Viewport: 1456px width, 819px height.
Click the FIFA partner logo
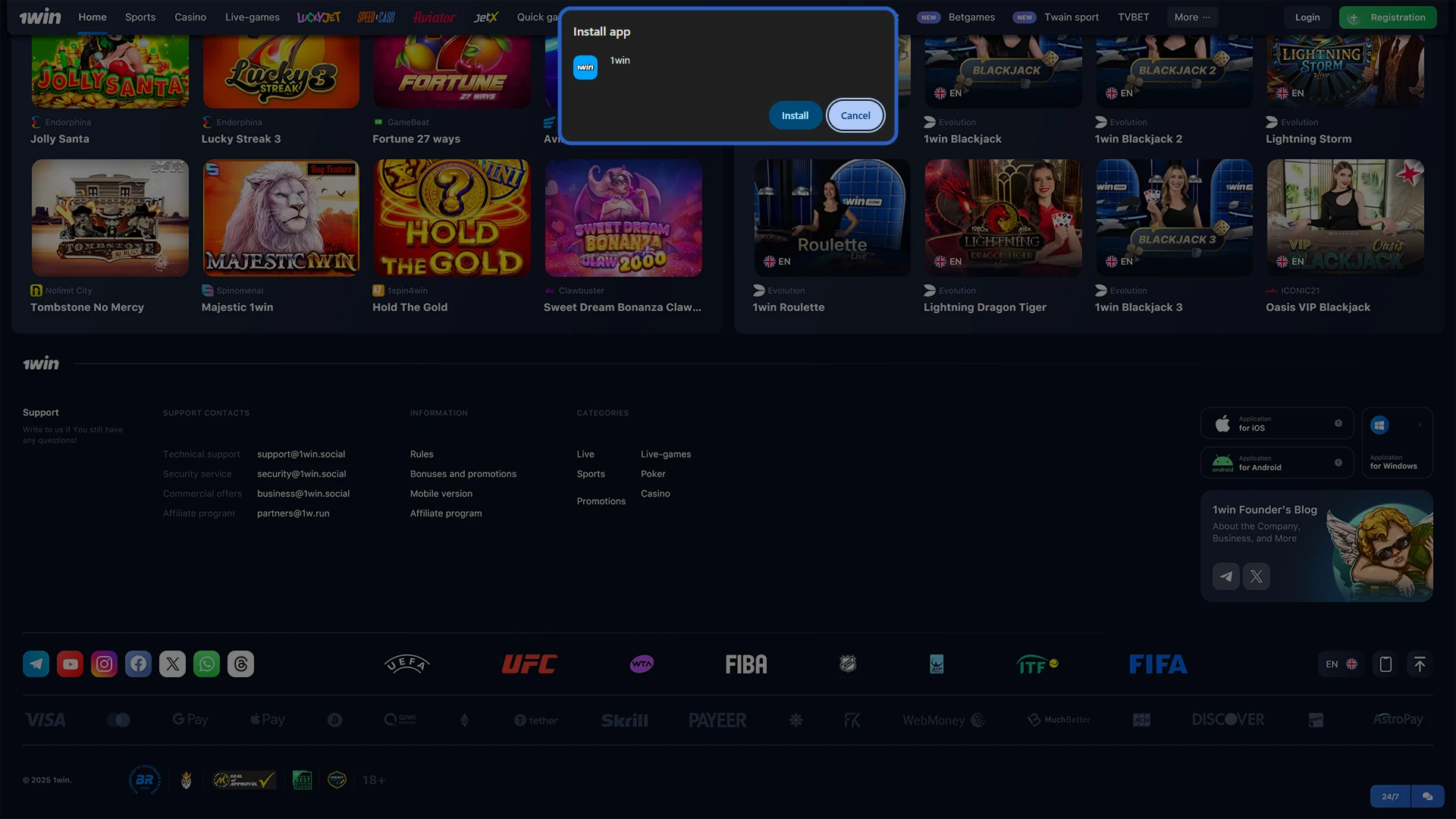click(1158, 664)
